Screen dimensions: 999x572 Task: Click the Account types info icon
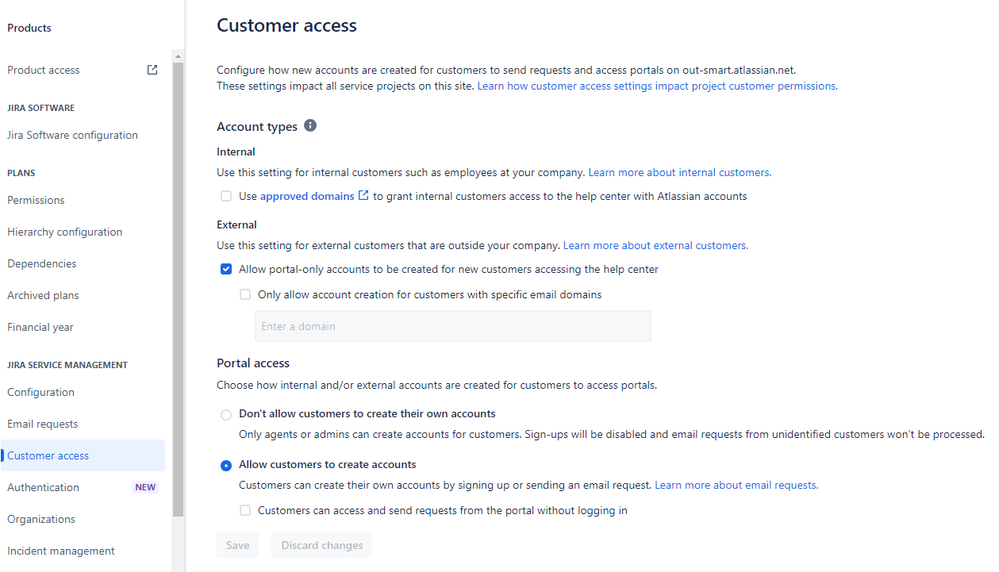tap(310, 125)
